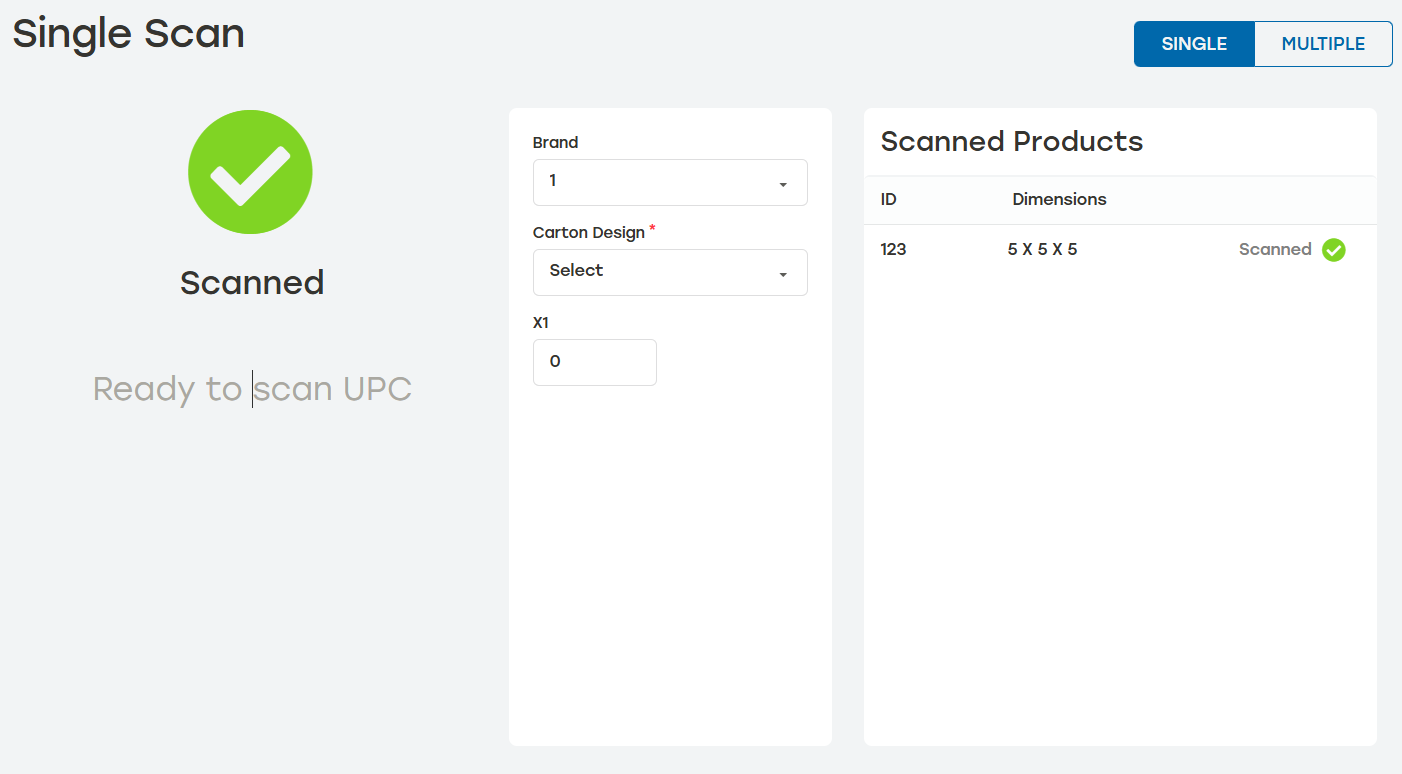Click the large green Scanned checkmark icon
The width and height of the screenshot is (1402, 774).
pyautogui.click(x=250, y=172)
